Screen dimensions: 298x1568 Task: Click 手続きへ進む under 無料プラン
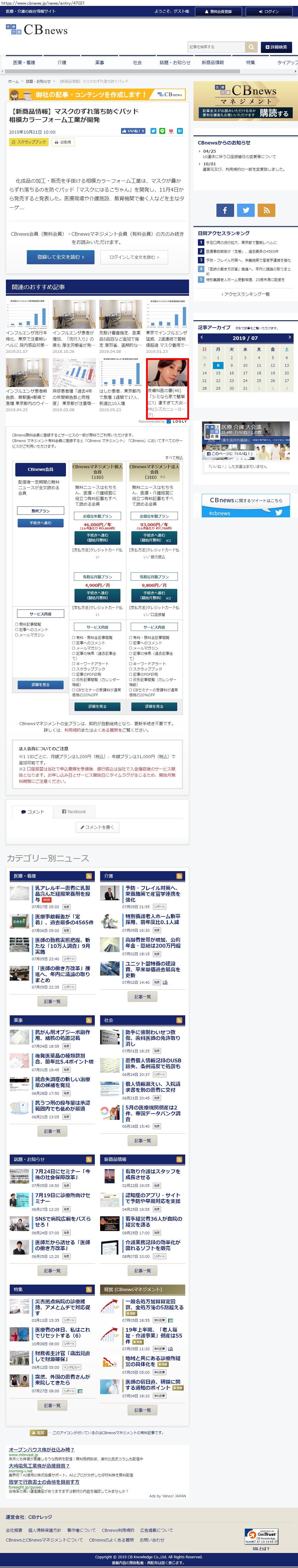coord(41,523)
